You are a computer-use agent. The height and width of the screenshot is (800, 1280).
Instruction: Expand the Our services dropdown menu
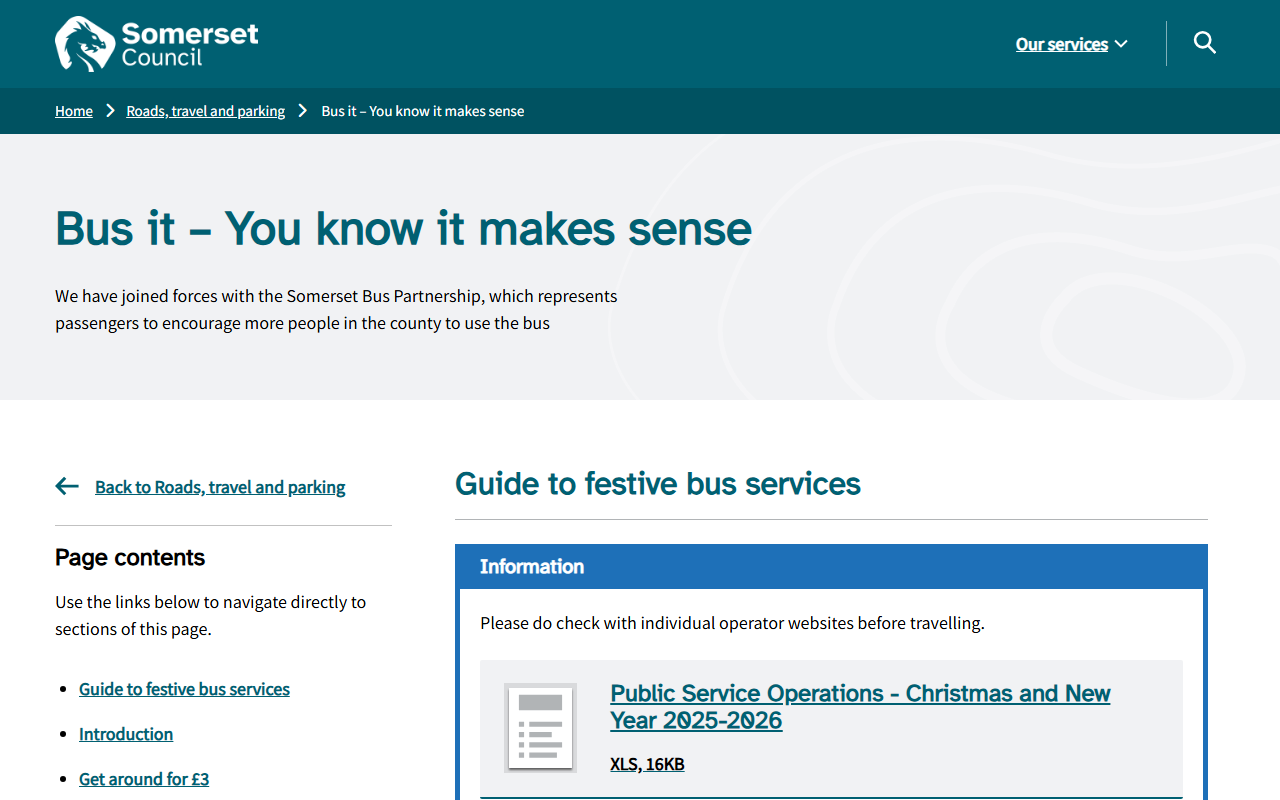point(1071,44)
